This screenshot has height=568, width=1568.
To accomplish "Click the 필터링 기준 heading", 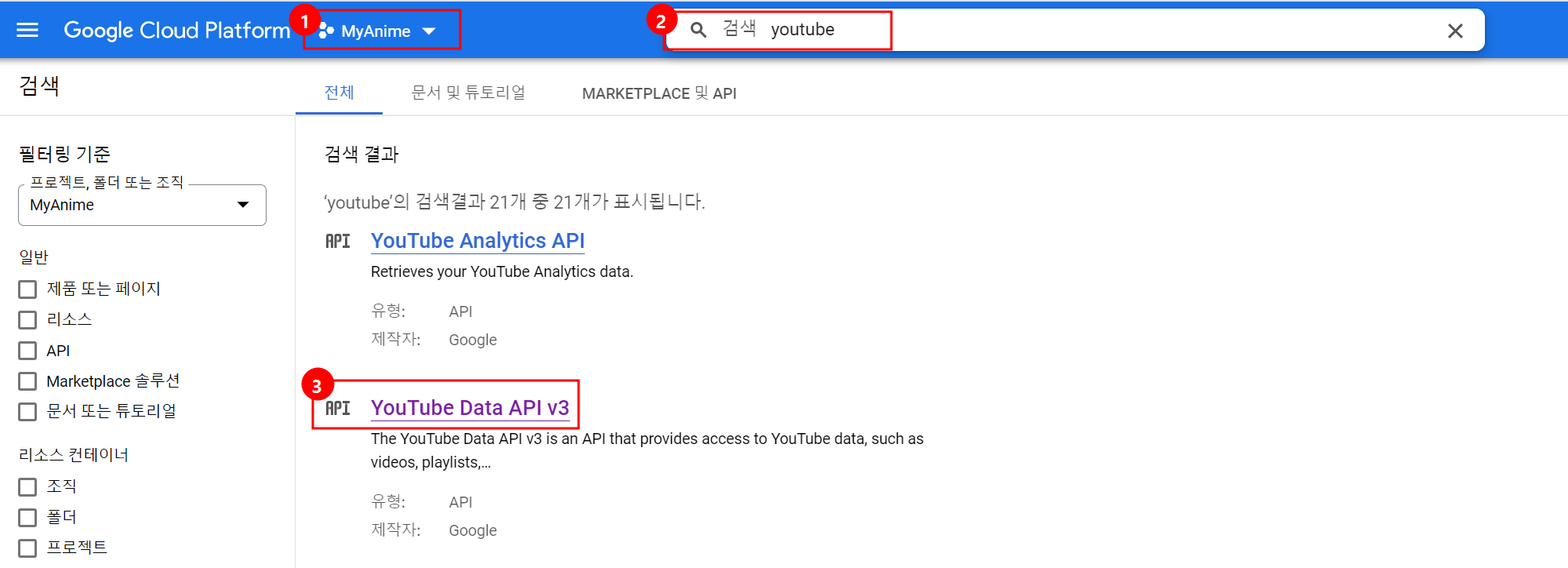I will [64, 154].
